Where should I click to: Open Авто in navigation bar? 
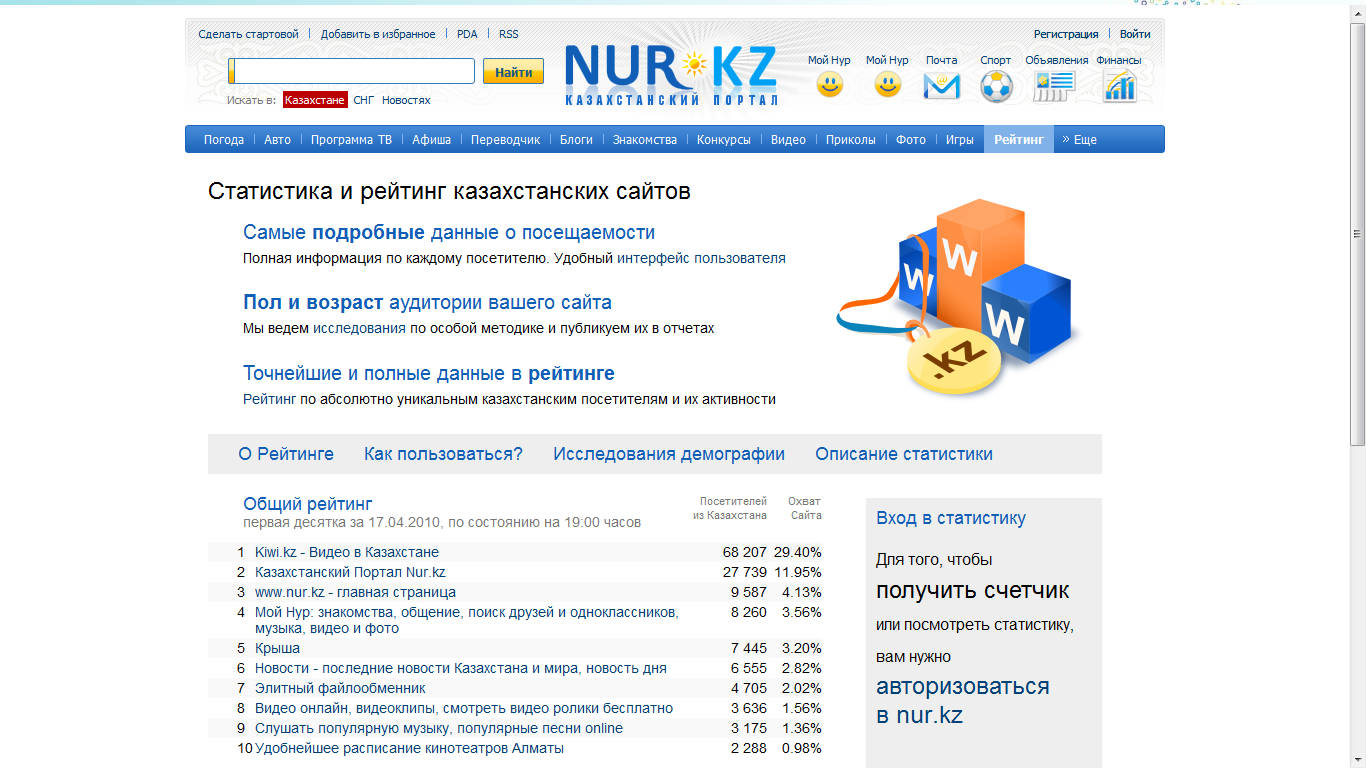(x=278, y=140)
